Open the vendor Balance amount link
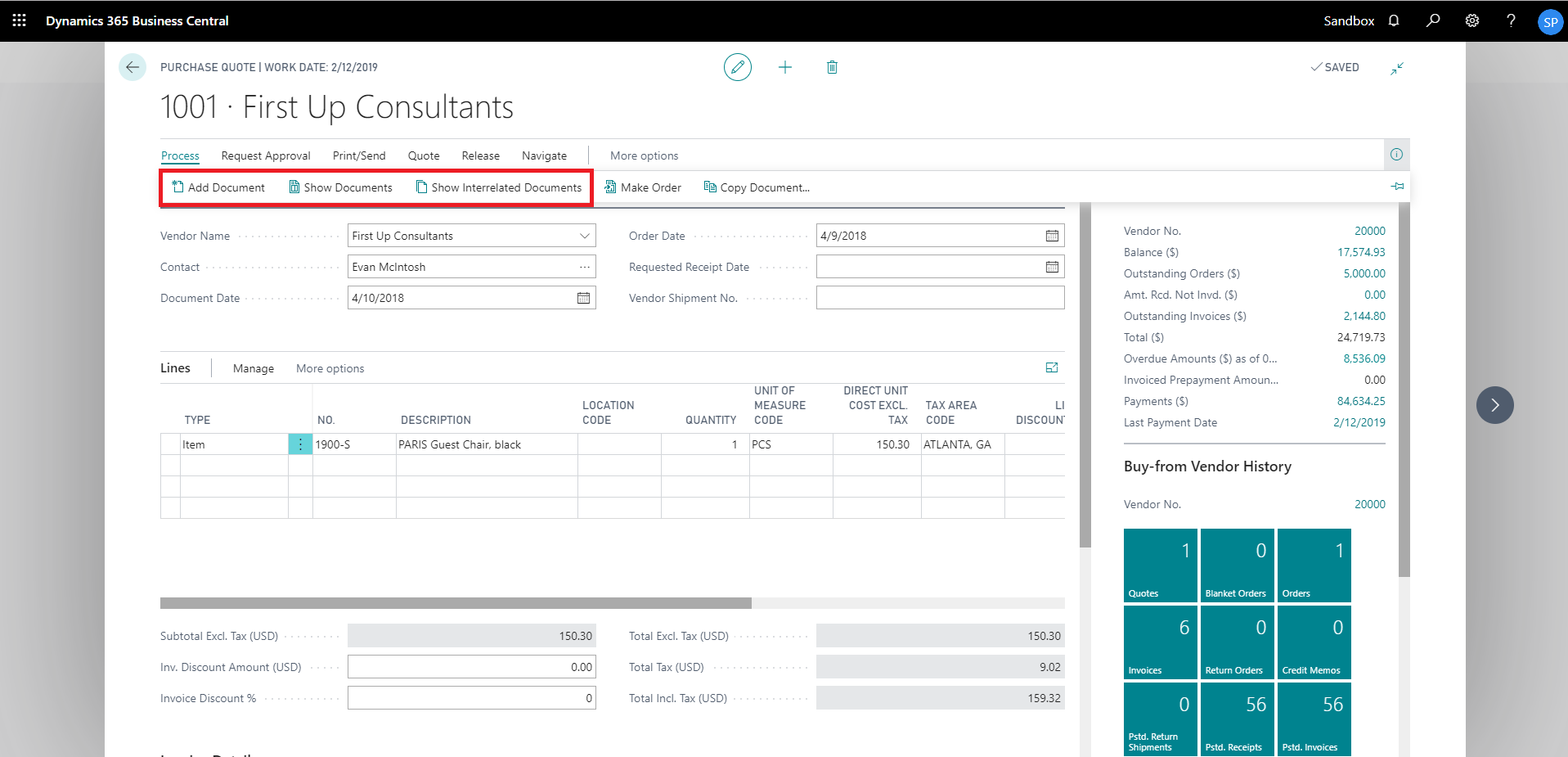This screenshot has width=1568, height=757. pyautogui.click(x=1361, y=252)
